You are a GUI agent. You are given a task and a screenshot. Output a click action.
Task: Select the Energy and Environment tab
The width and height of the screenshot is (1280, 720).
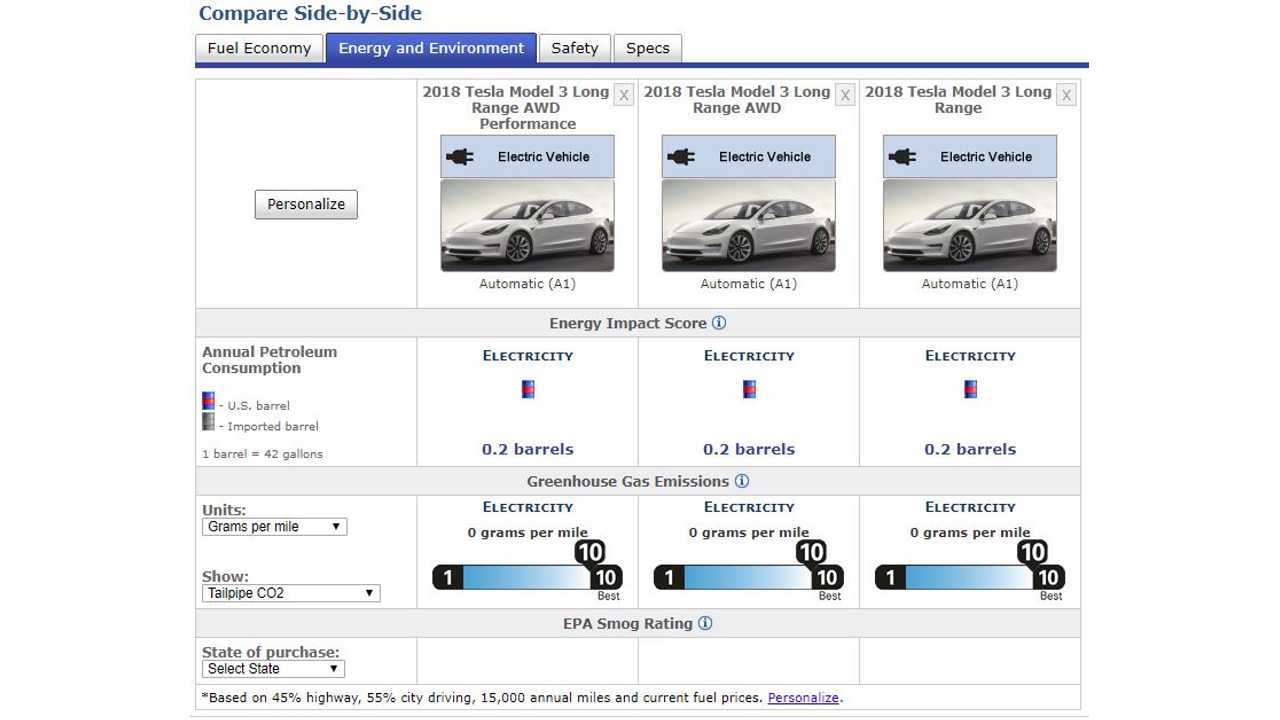(x=431, y=48)
